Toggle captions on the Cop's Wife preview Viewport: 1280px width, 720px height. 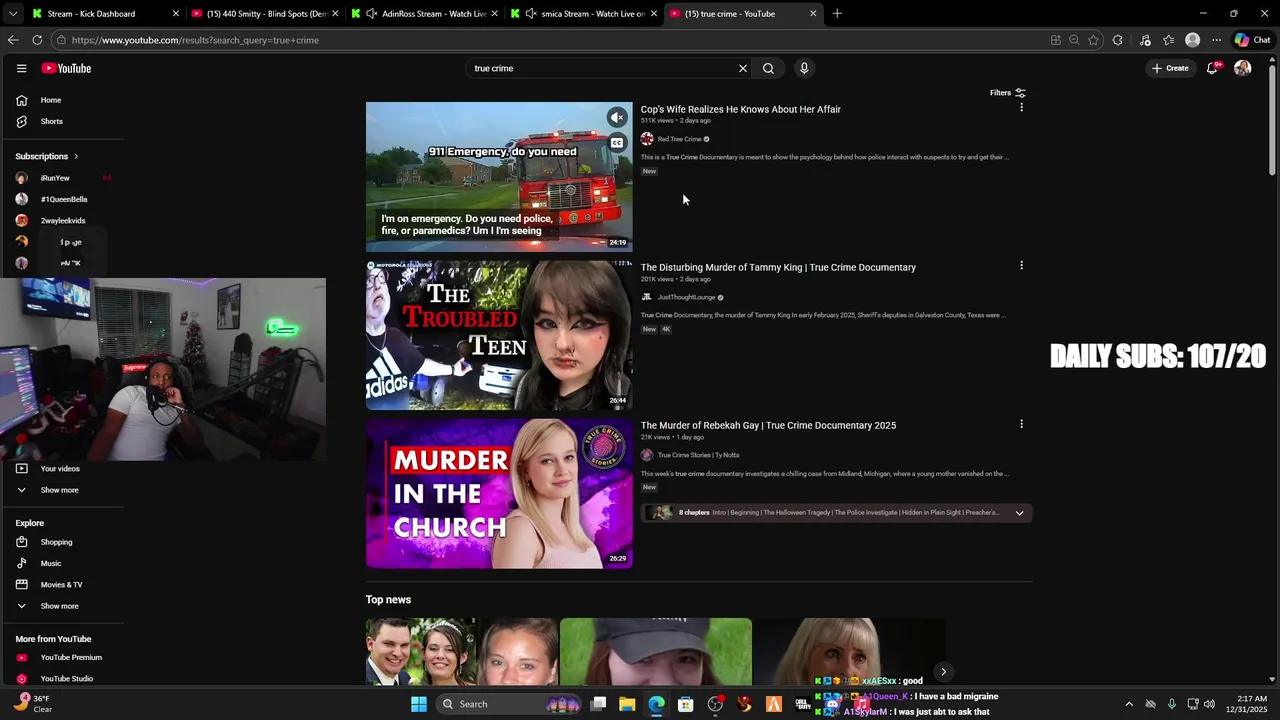[x=617, y=143]
